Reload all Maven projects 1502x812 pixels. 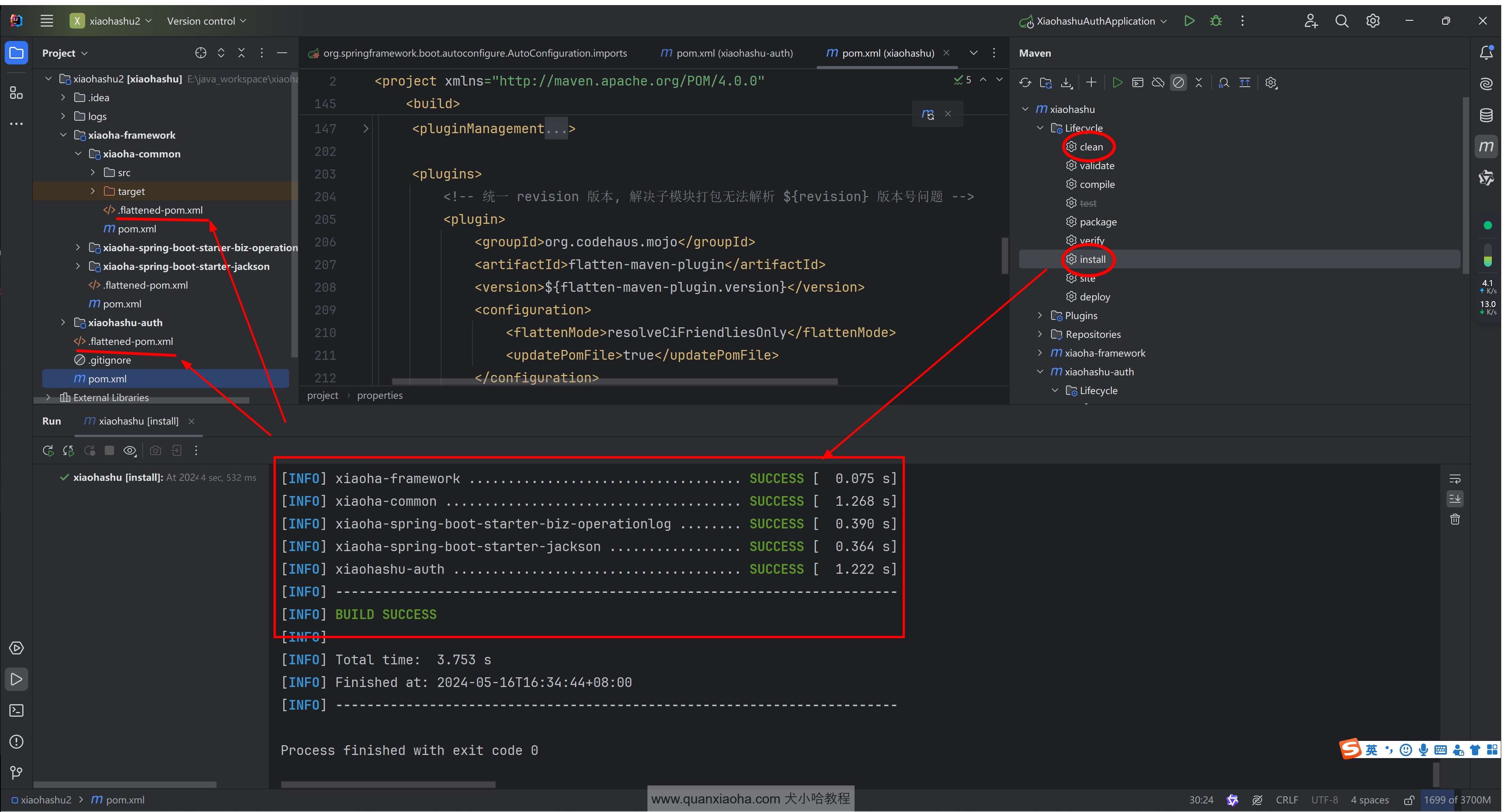[x=1025, y=83]
